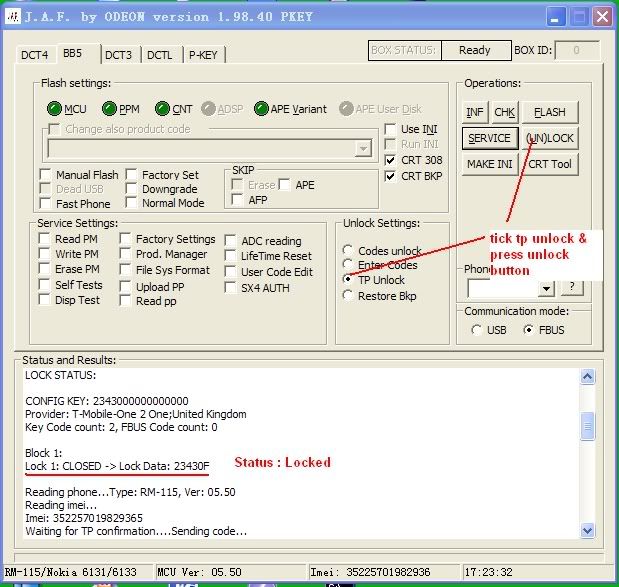Click the Phone model input field
619x587 pixels.
click(503, 289)
